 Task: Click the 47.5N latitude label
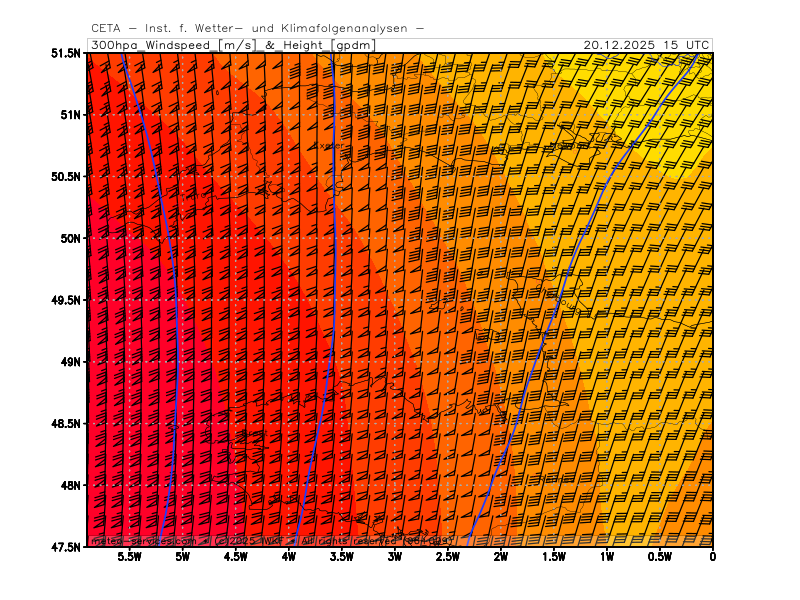point(66,547)
